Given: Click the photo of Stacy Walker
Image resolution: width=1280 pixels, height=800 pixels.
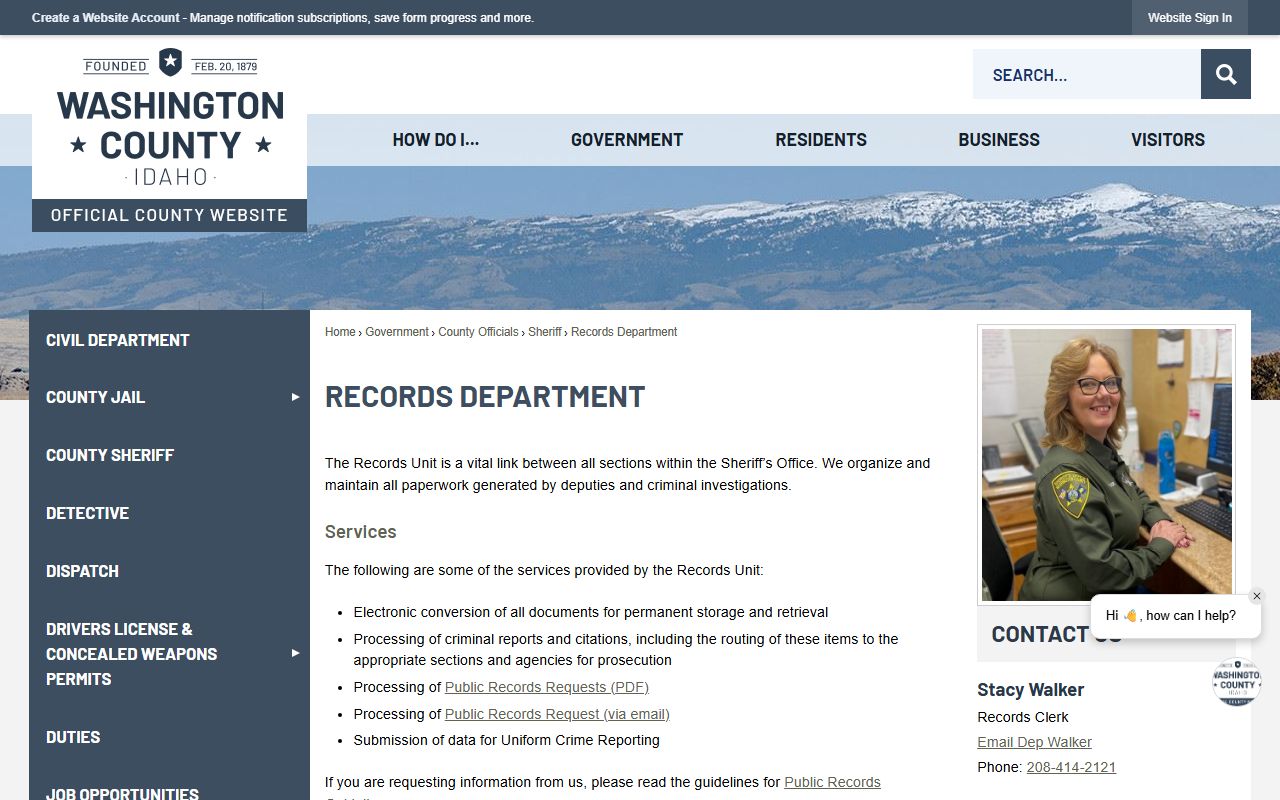Looking at the screenshot, I should click(1106, 465).
